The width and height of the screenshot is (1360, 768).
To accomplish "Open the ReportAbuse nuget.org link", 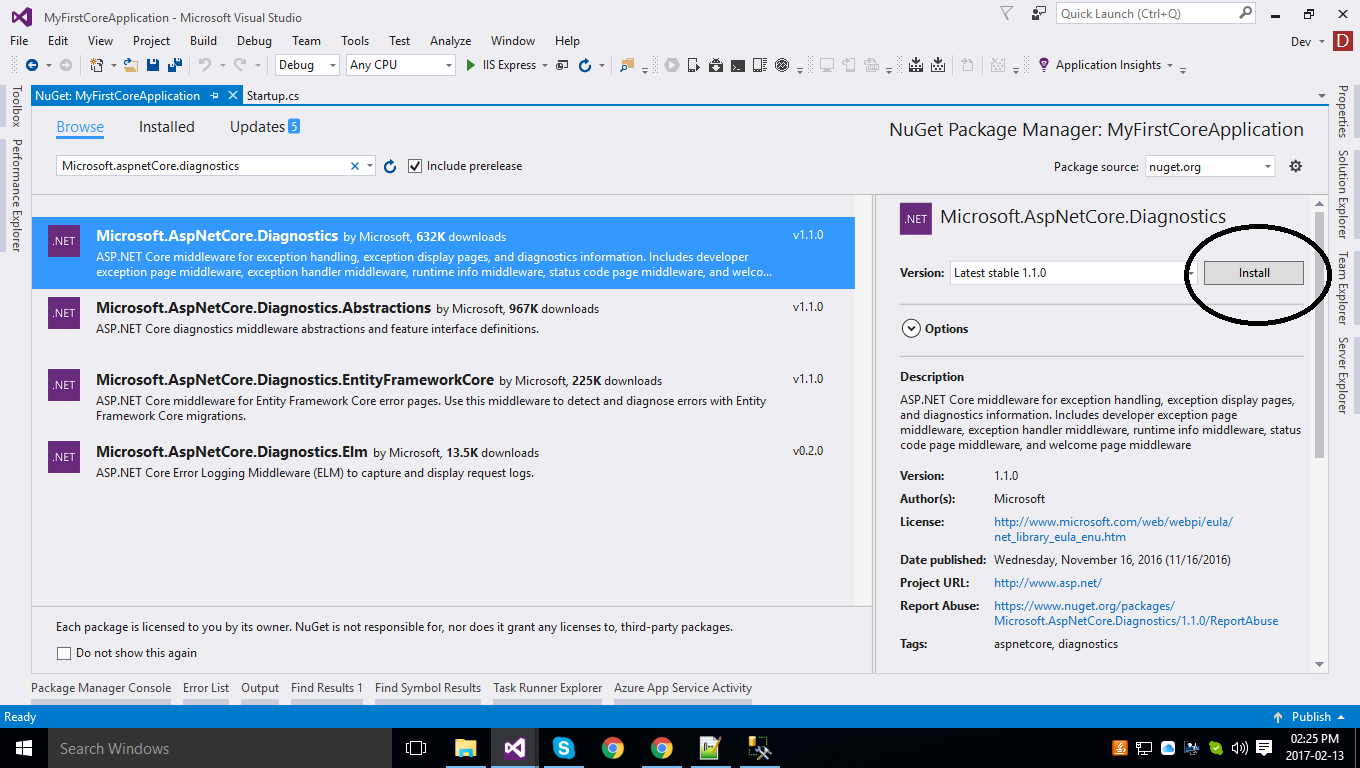I will pos(1136,613).
